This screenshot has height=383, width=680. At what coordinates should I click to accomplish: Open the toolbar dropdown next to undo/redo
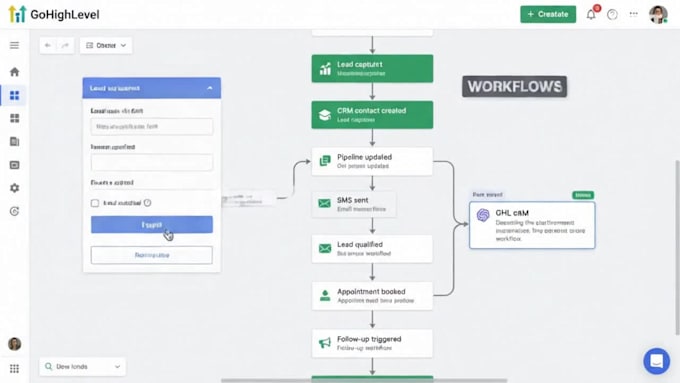[x=106, y=45]
